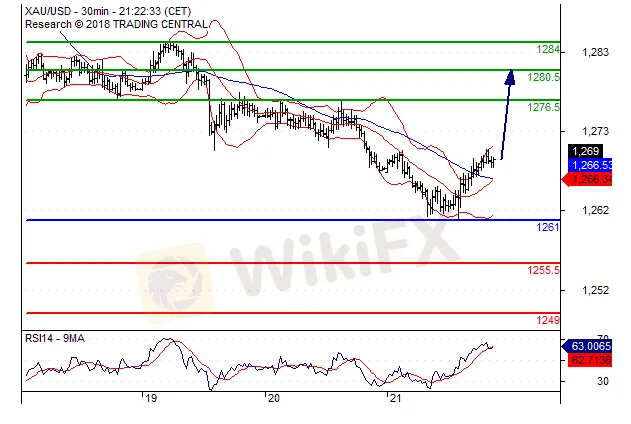The height and width of the screenshot is (424, 631).
Task: Click the 1249 support level label
Action: tap(547, 319)
